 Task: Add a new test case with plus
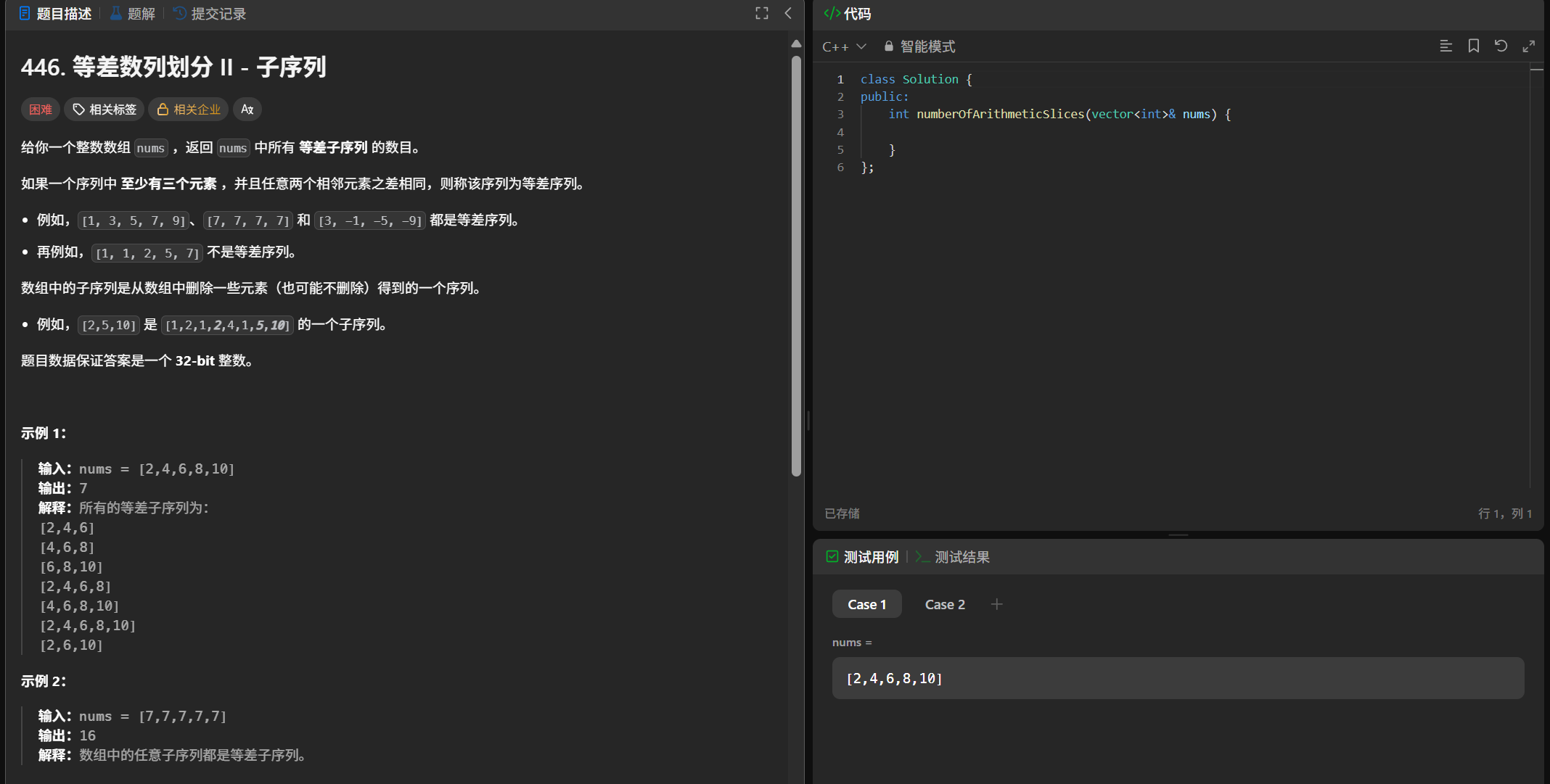click(996, 604)
